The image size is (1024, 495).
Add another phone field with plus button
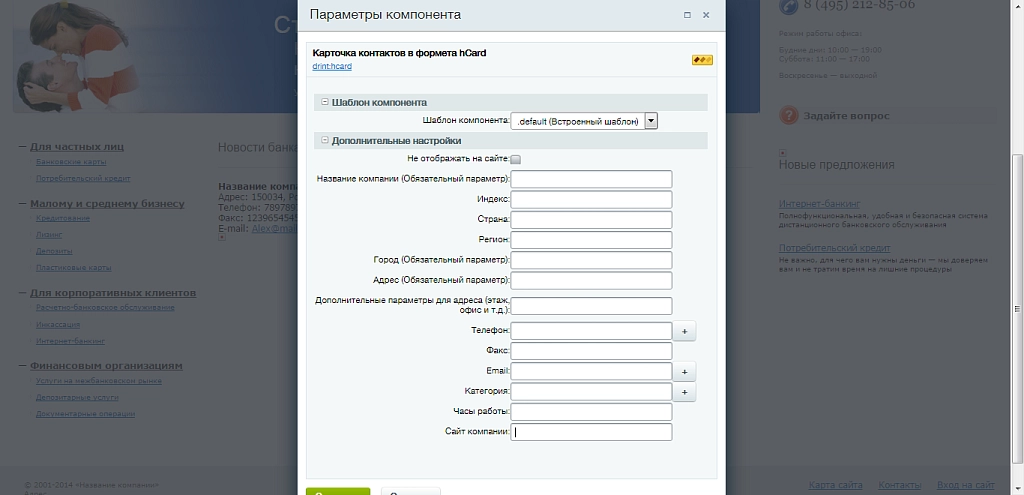pyautogui.click(x=684, y=331)
